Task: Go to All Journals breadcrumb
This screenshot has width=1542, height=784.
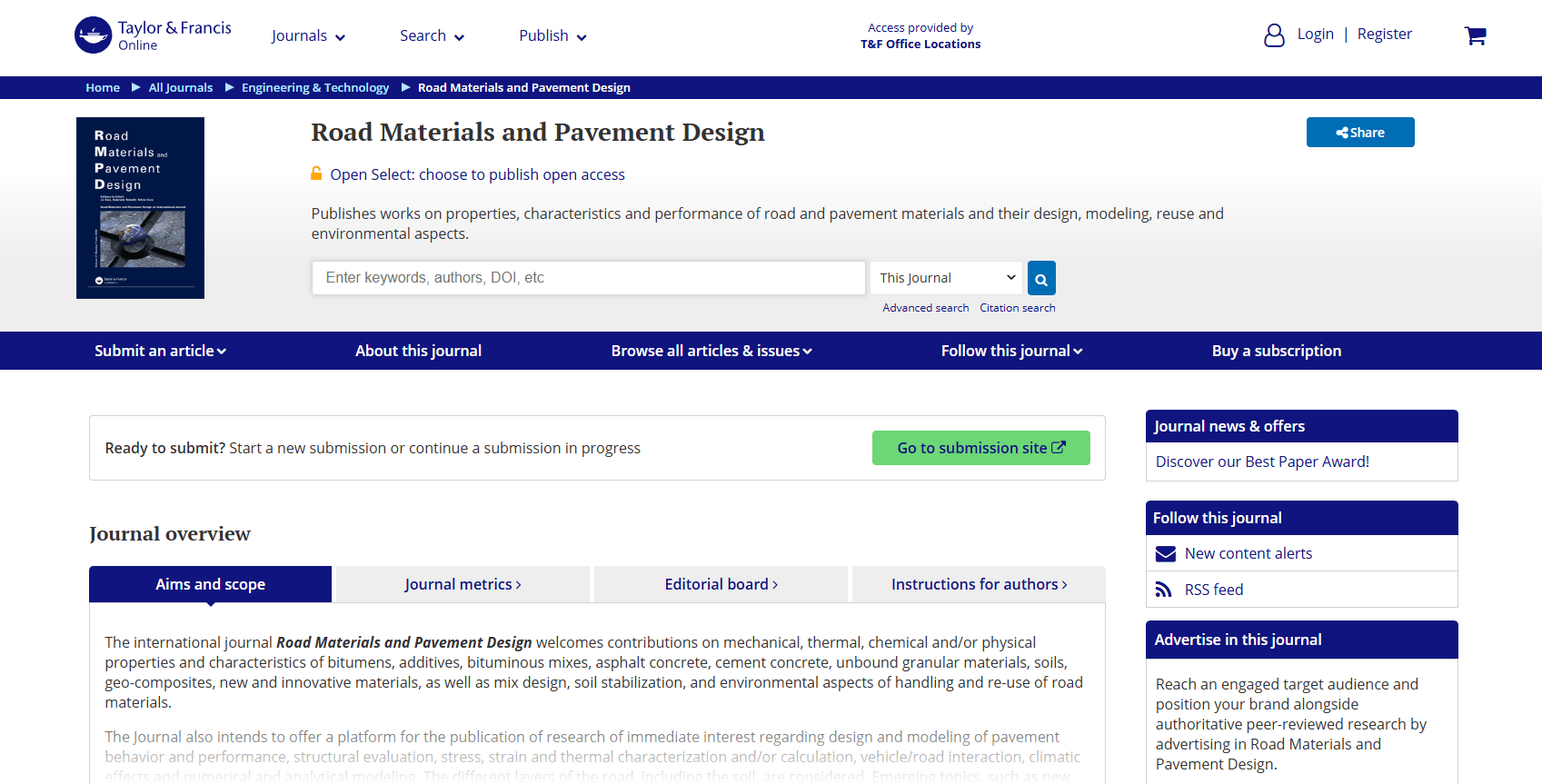Action: click(181, 88)
